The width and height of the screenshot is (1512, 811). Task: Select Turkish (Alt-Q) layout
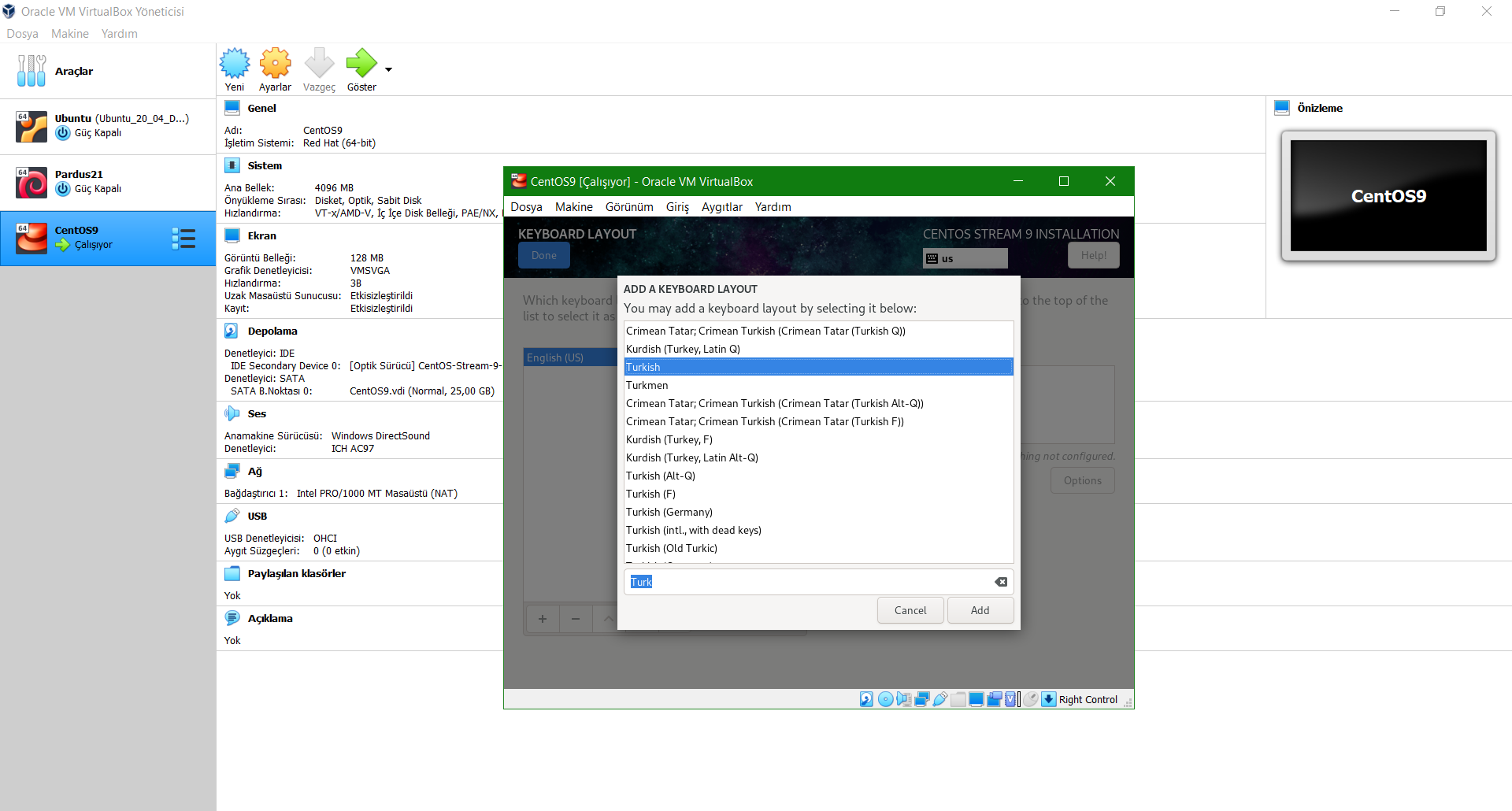click(818, 476)
